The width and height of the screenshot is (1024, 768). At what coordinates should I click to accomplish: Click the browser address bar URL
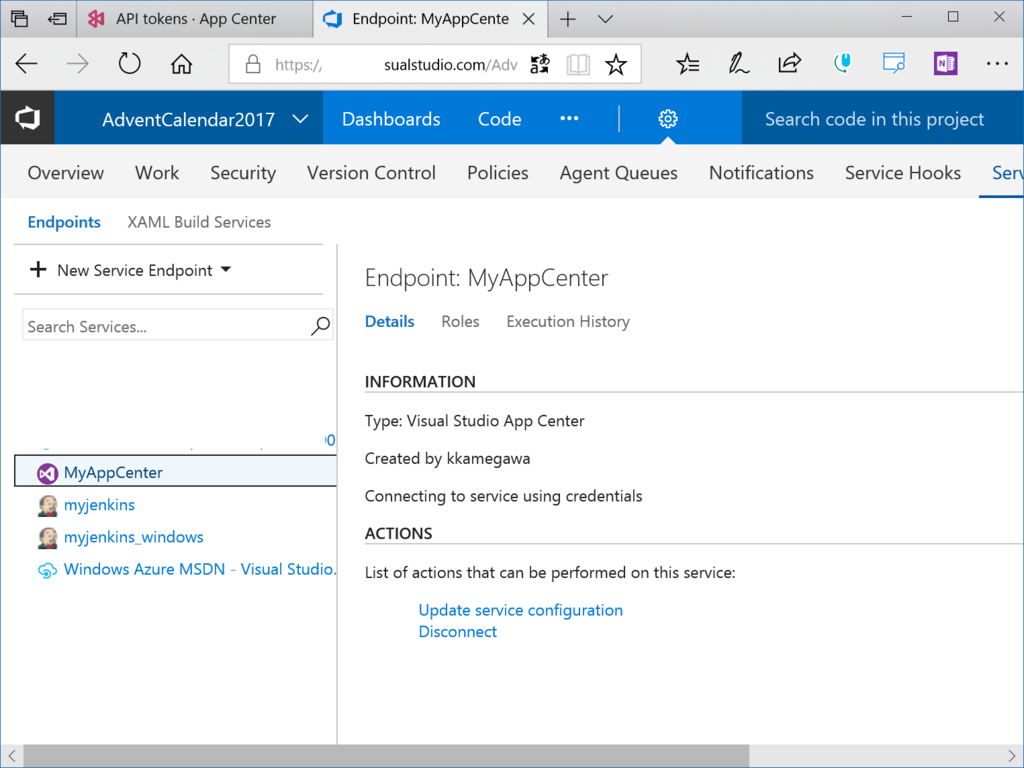tap(396, 64)
